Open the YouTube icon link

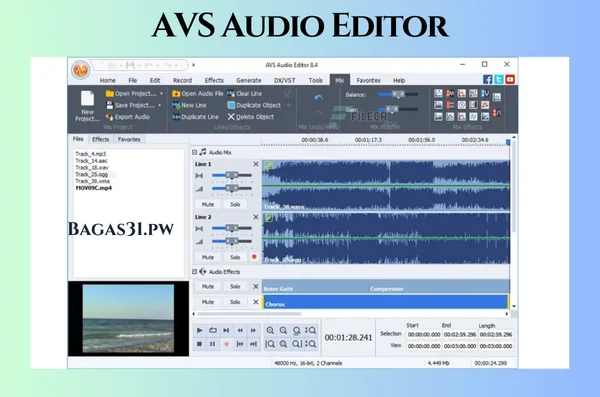510,79
